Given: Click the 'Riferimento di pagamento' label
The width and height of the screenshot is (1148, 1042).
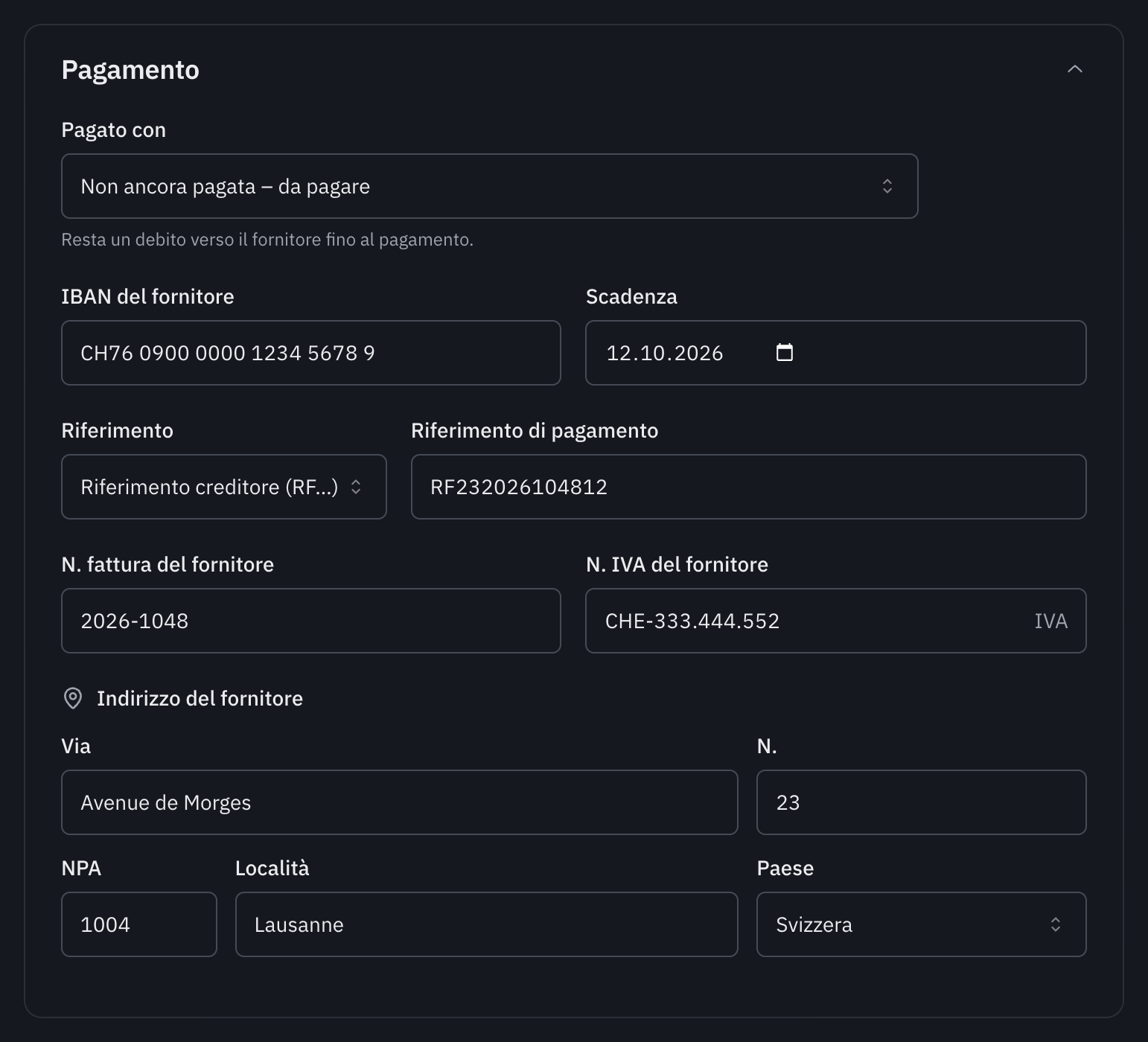Looking at the screenshot, I should pos(535,430).
